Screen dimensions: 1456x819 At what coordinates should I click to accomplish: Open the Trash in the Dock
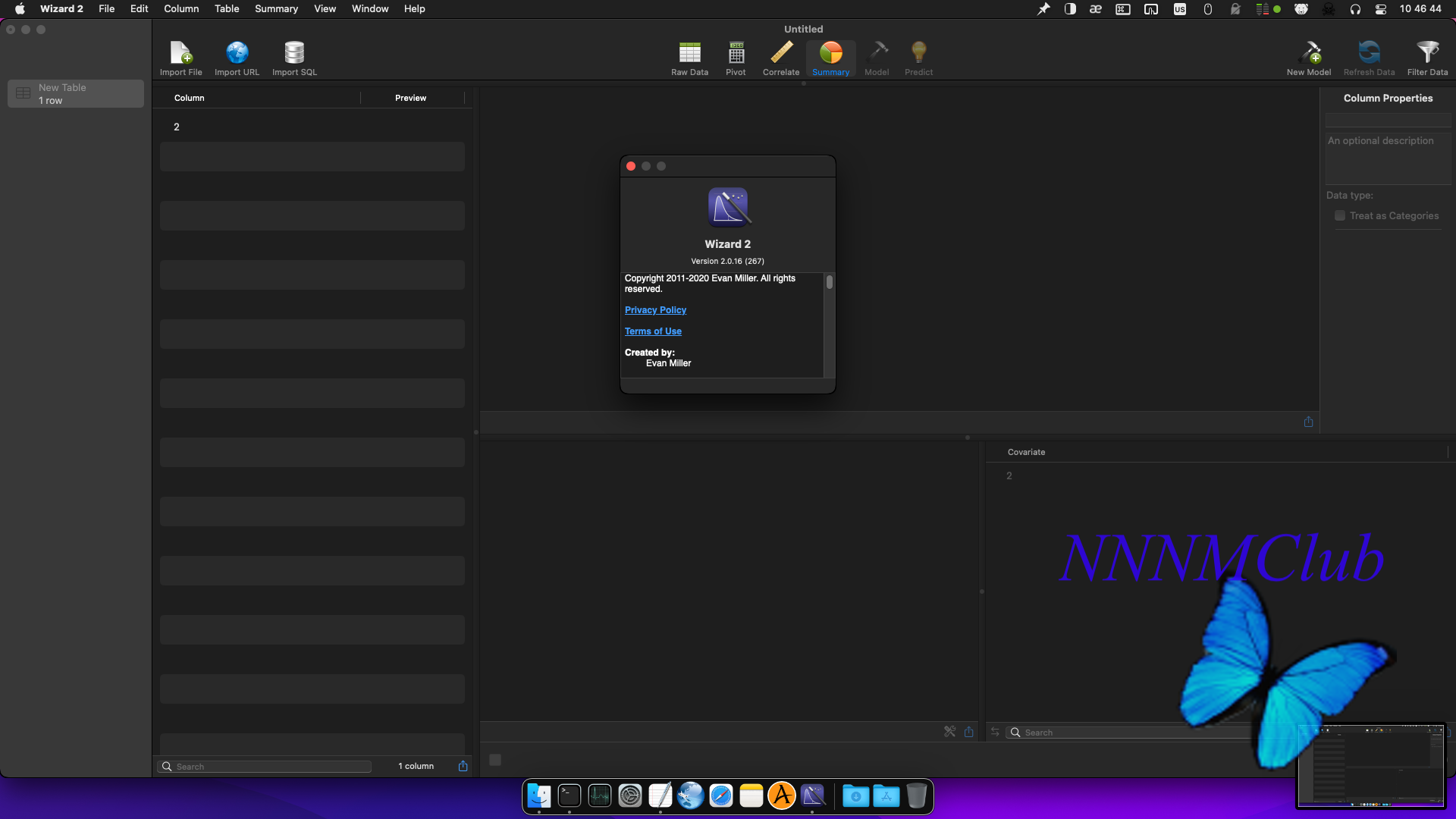917,795
